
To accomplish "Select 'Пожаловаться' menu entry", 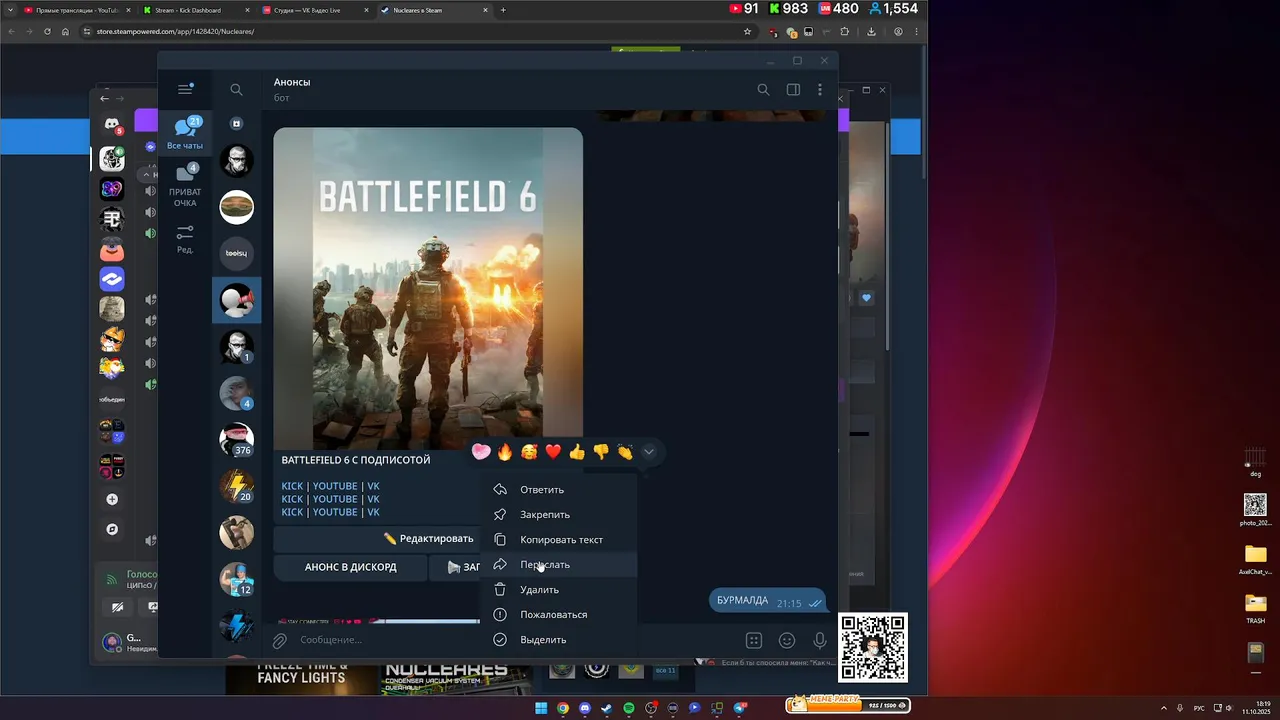I will click(x=558, y=615).
